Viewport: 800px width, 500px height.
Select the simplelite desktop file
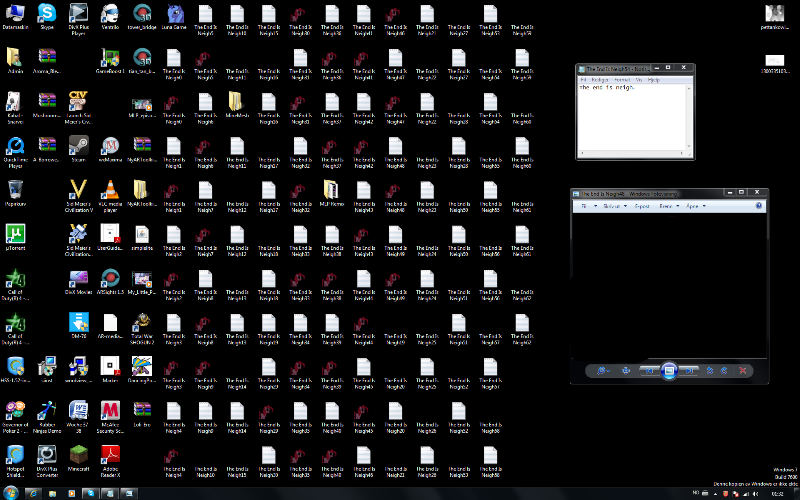pos(141,237)
